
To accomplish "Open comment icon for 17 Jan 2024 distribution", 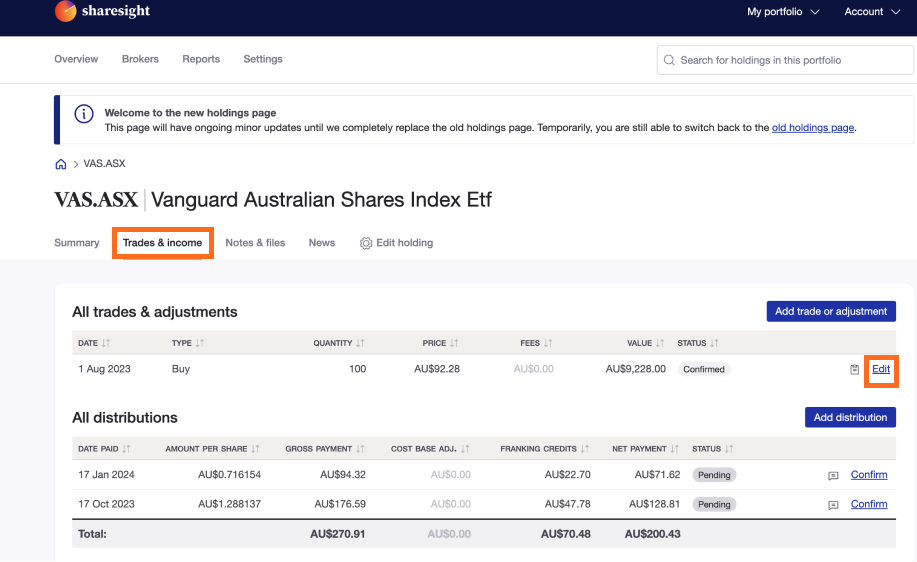I will pos(833,476).
